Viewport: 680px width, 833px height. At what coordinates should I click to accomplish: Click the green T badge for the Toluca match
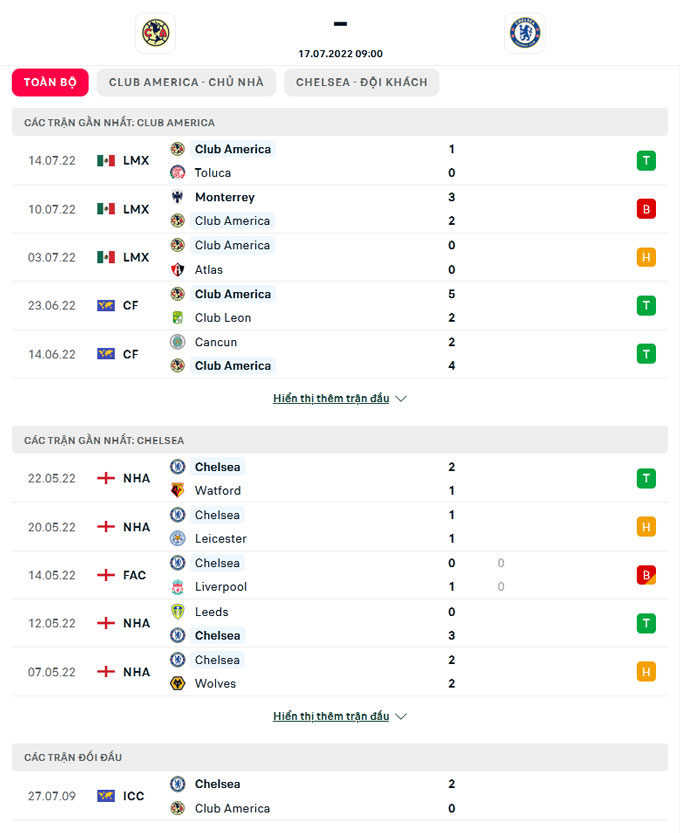tap(646, 160)
